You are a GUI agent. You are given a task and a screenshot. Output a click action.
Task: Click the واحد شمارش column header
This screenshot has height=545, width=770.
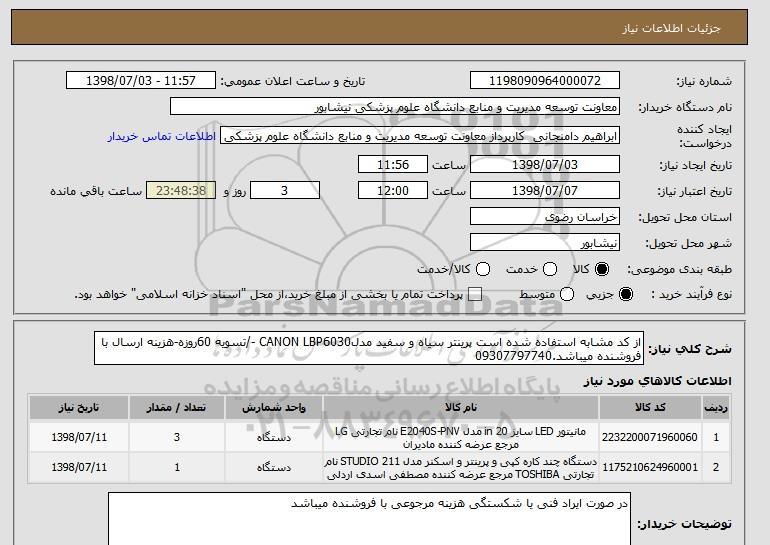click(274, 408)
